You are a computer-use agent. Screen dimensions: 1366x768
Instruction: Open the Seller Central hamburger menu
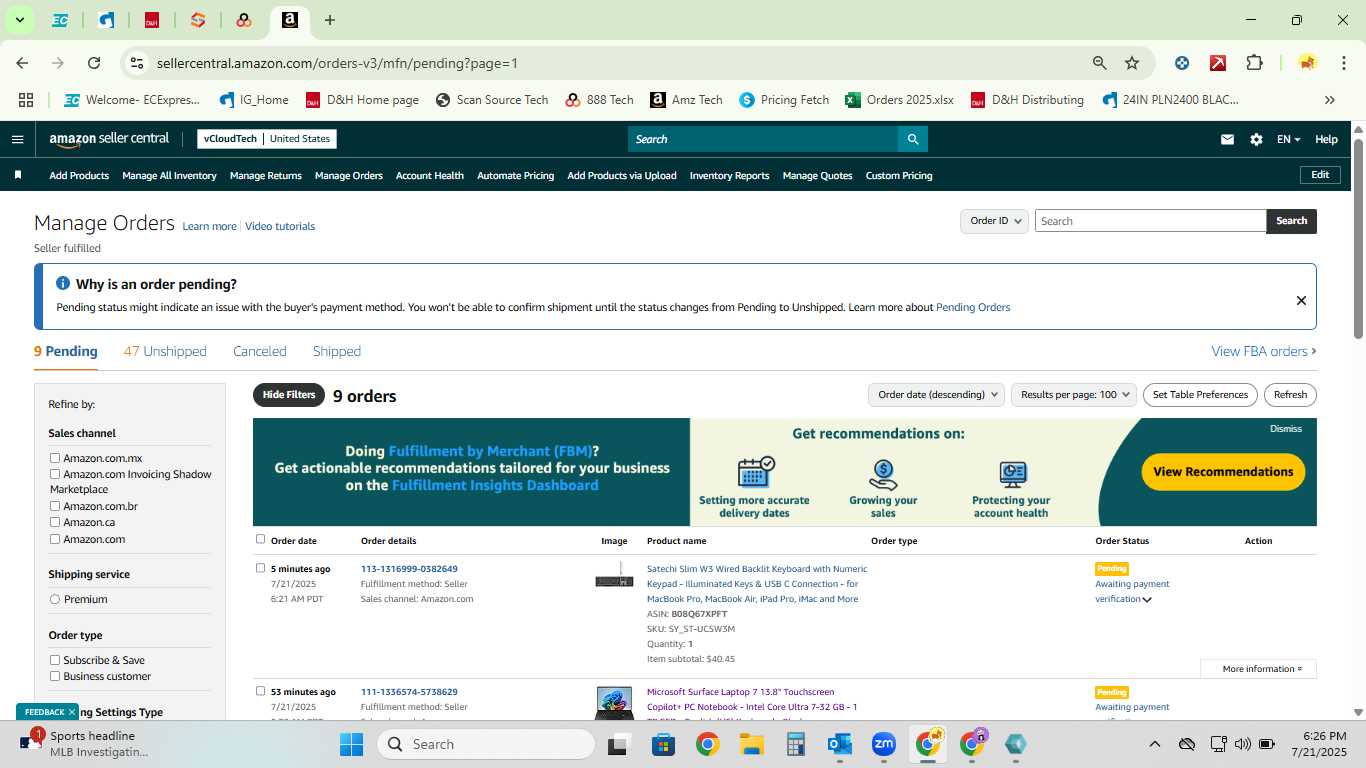coord(17,139)
